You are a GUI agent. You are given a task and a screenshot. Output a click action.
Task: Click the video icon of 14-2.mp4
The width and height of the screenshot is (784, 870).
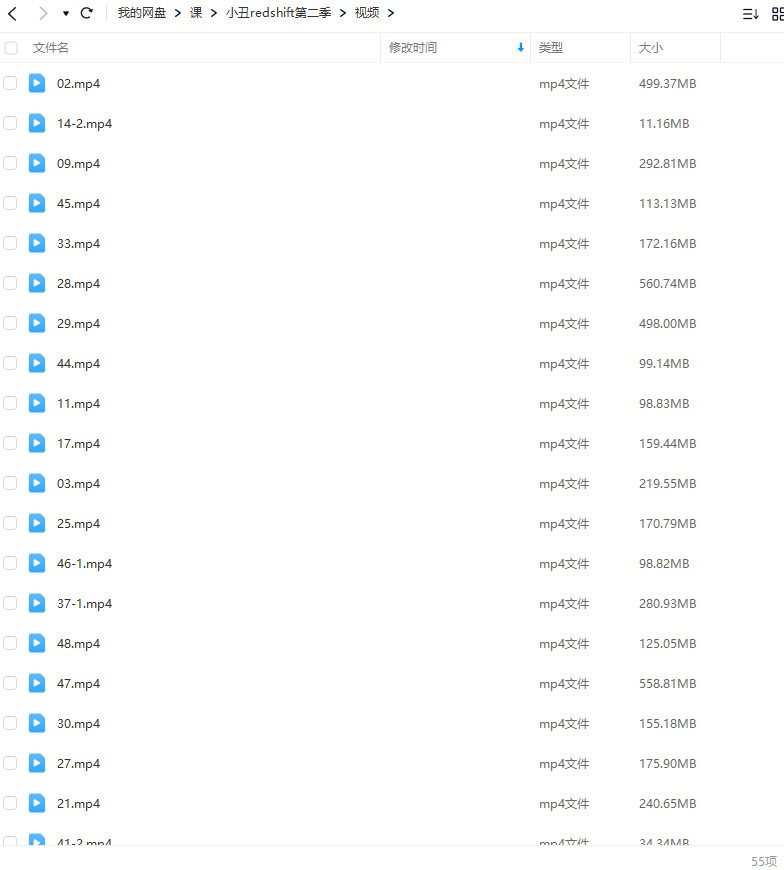(x=37, y=123)
